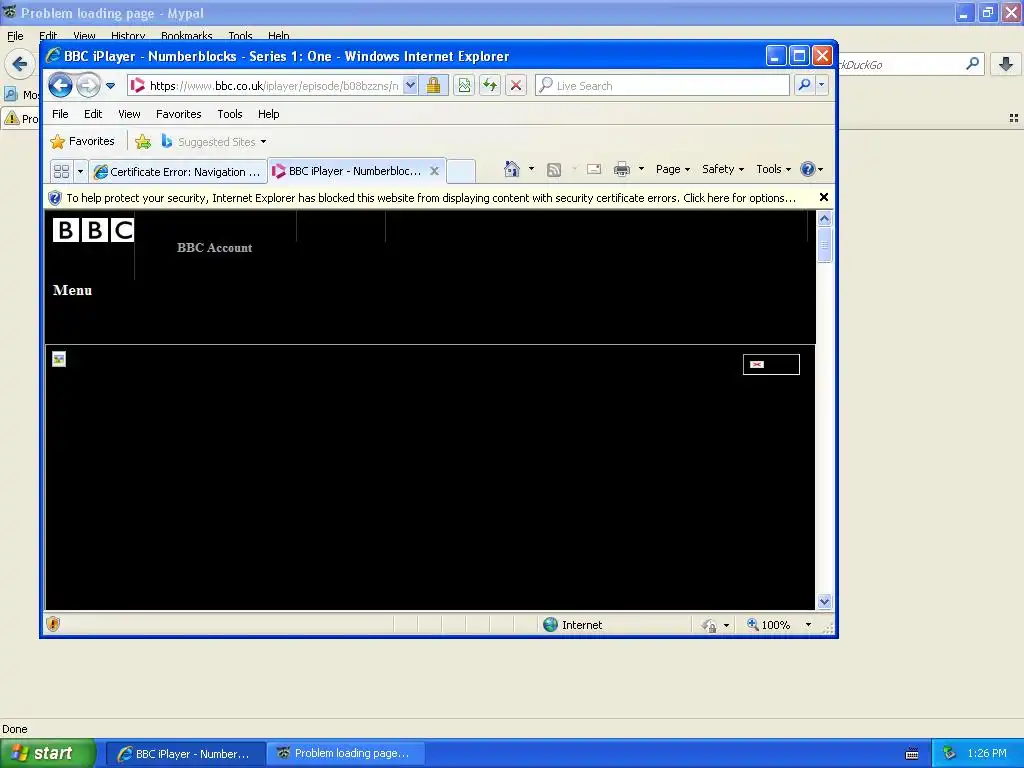This screenshot has width=1024, height=768.
Task: Click the security lock icon in address bar
Action: pyautogui.click(x=433, y=85)
